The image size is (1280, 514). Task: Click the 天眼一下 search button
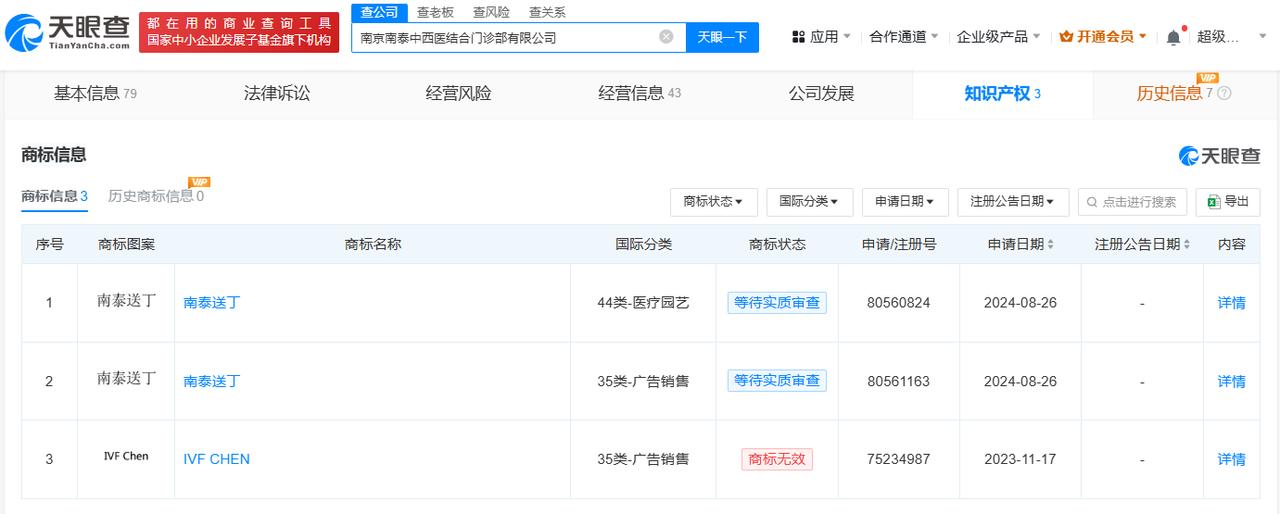pos(722,37)
